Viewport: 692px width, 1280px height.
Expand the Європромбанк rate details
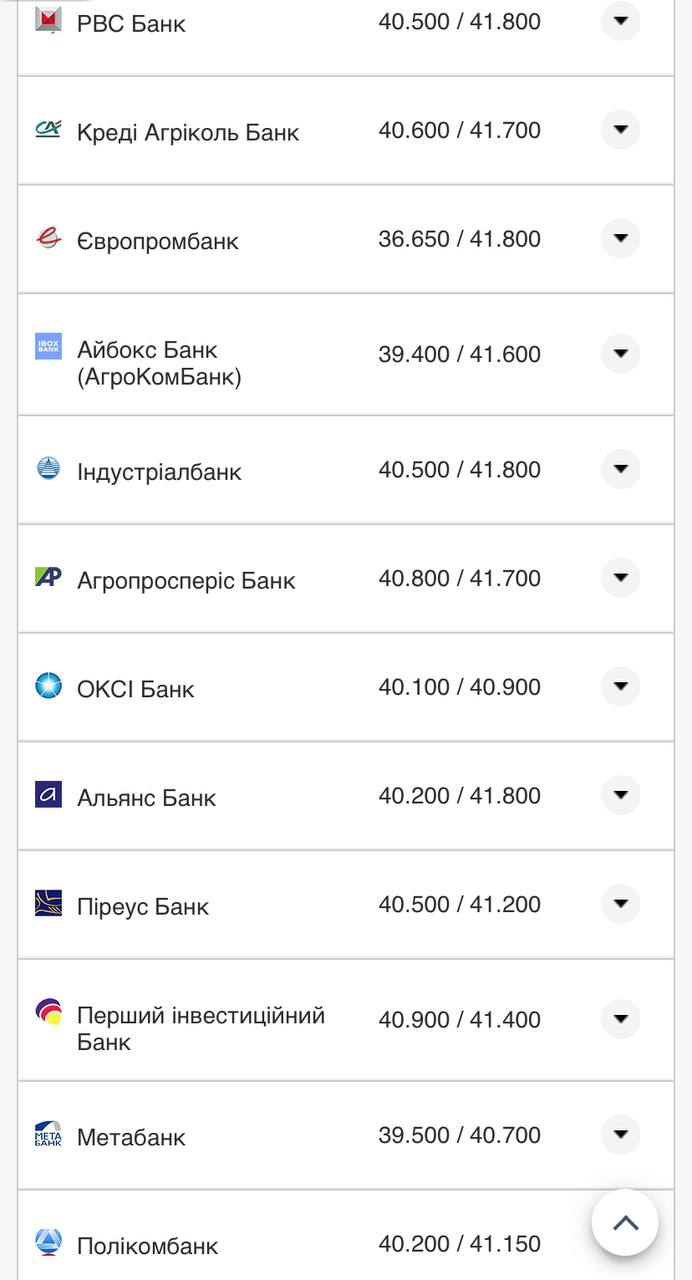(620, 238)
